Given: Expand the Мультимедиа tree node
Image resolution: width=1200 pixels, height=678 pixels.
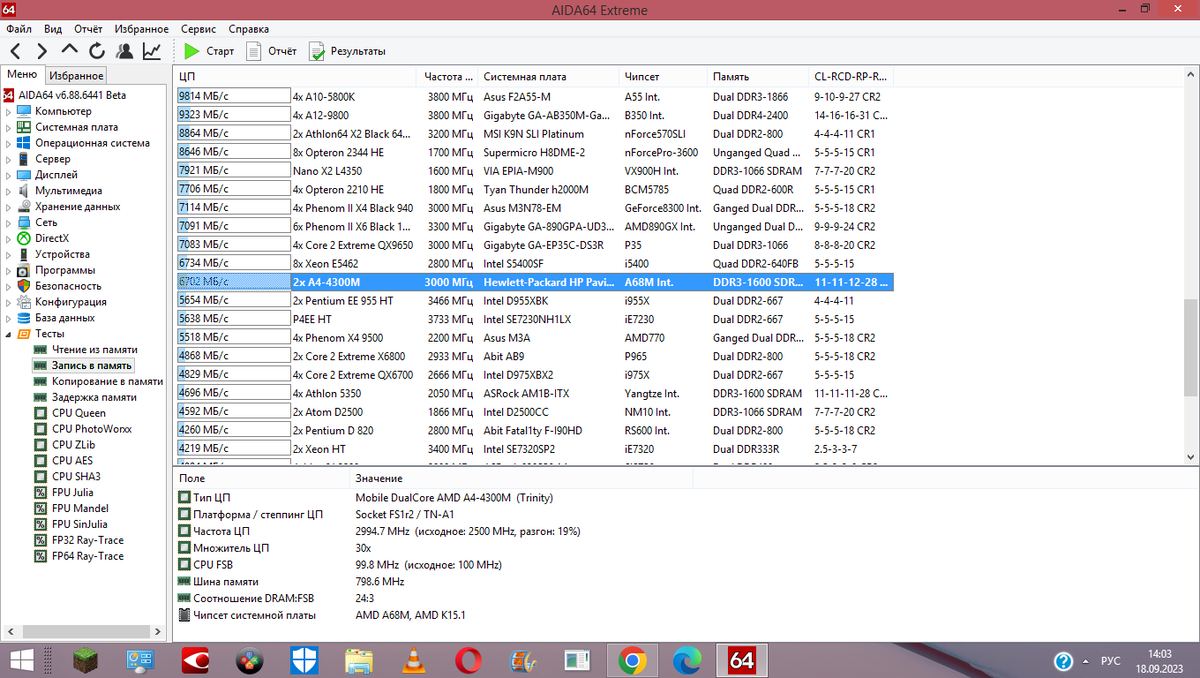Looking at the screenshot, I should [x=9, y=191].
